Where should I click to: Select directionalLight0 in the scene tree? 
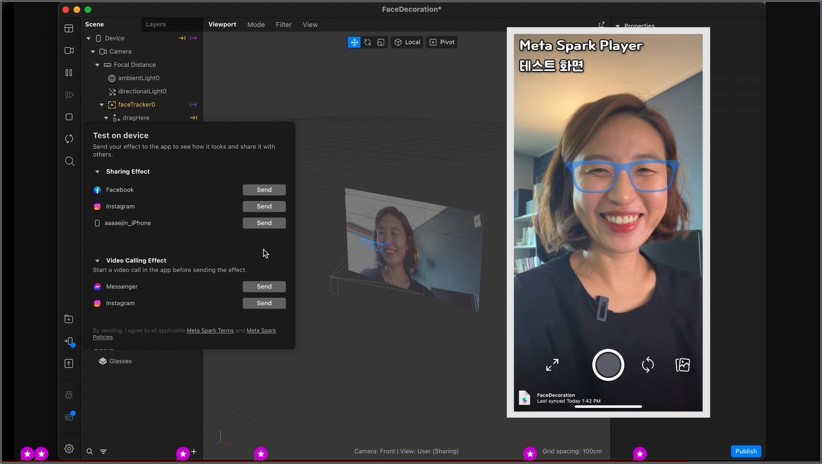pos(142,91)
